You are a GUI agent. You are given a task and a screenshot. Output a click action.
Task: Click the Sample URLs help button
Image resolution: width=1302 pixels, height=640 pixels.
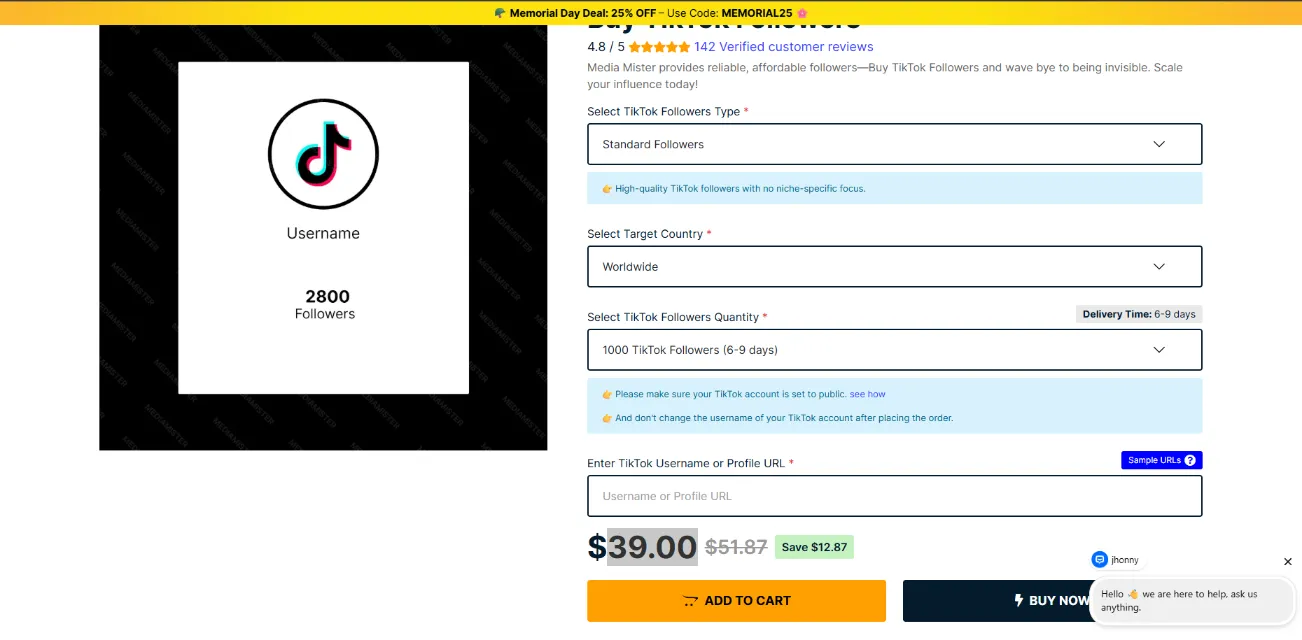click(1161, 460)
